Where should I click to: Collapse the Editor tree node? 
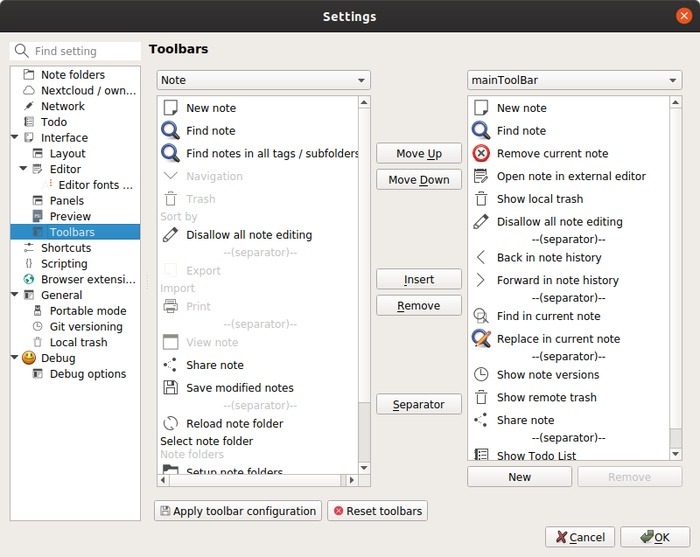pos(23,168)
